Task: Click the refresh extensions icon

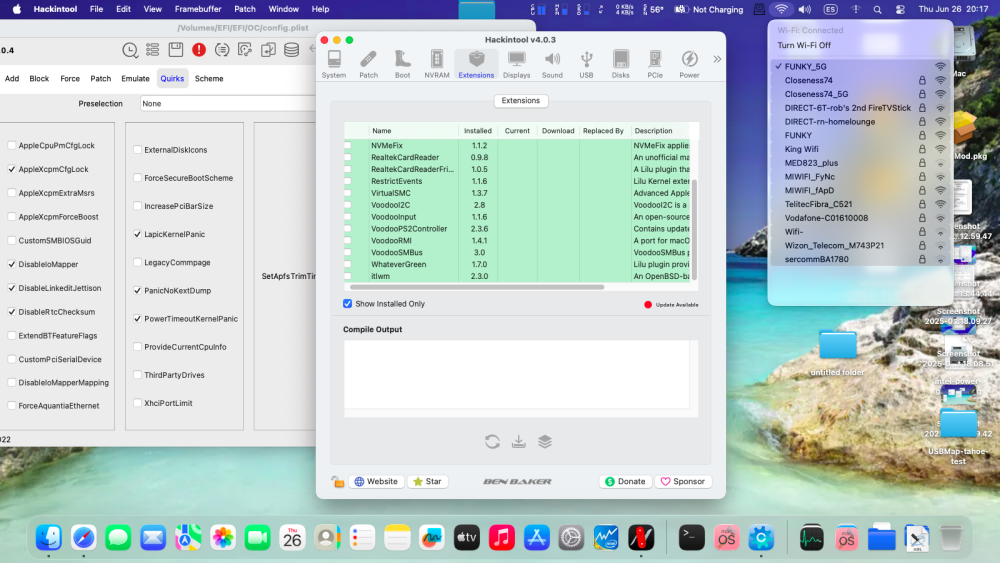Action: click(492, 441)
